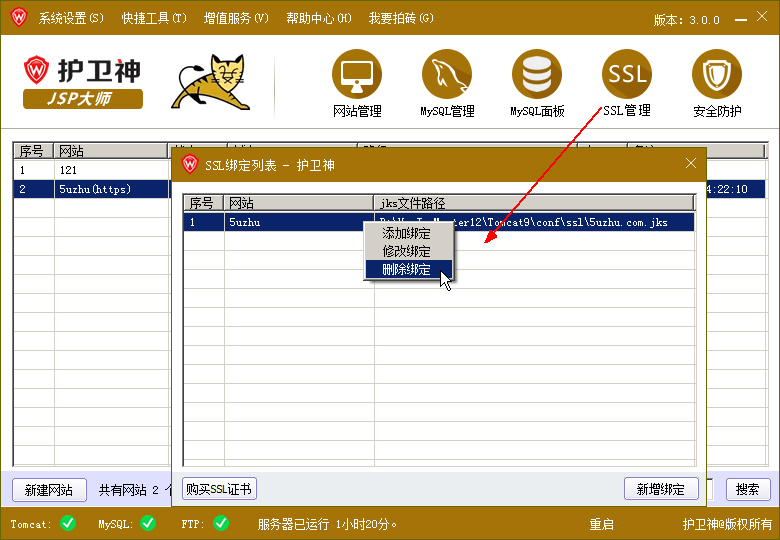Open the 快捷工具(T) menu
780x540 pixels.
pyautogui.click(x=154, y=18)
